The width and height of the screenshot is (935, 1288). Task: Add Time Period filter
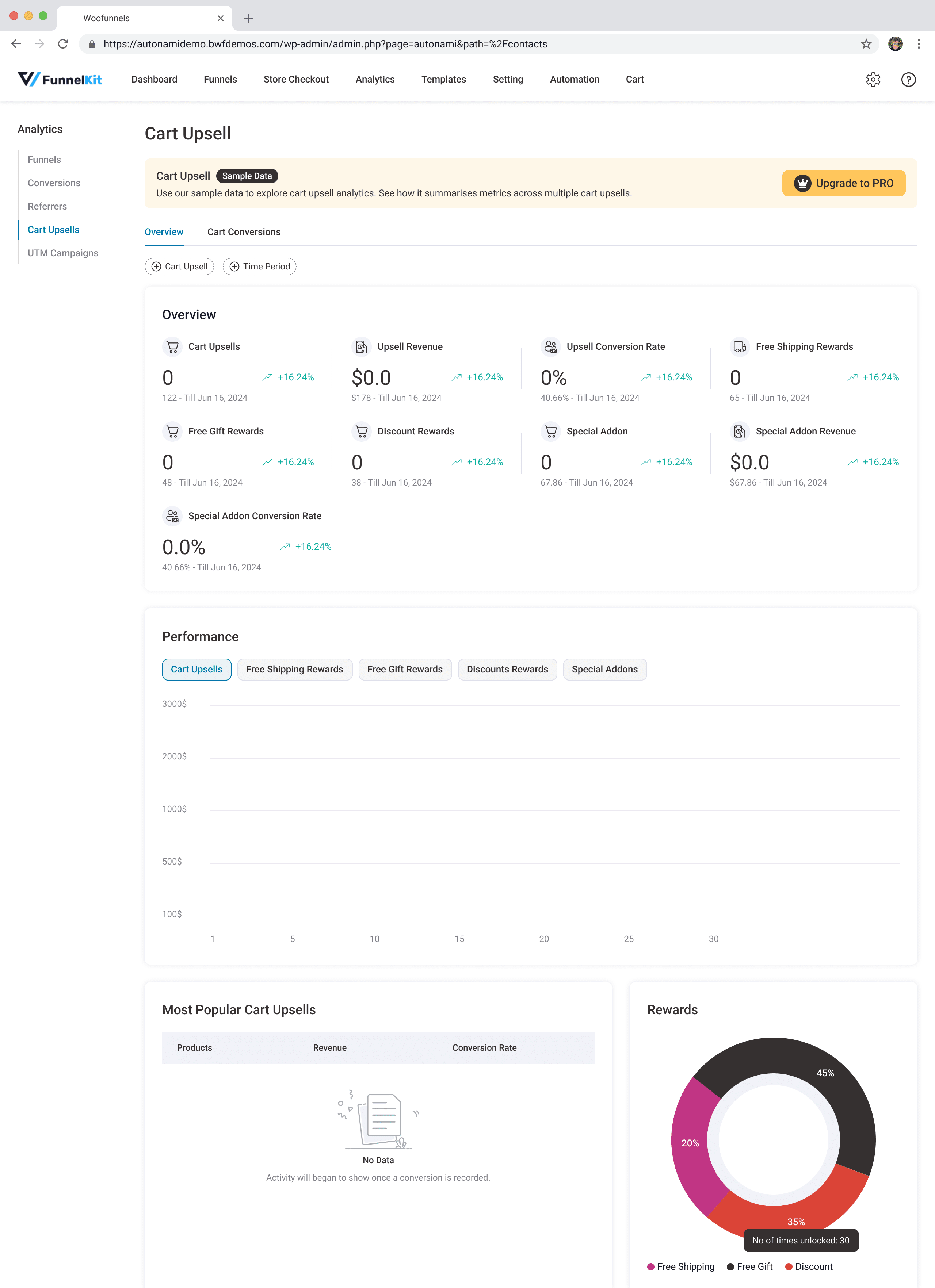pos(260,267)
